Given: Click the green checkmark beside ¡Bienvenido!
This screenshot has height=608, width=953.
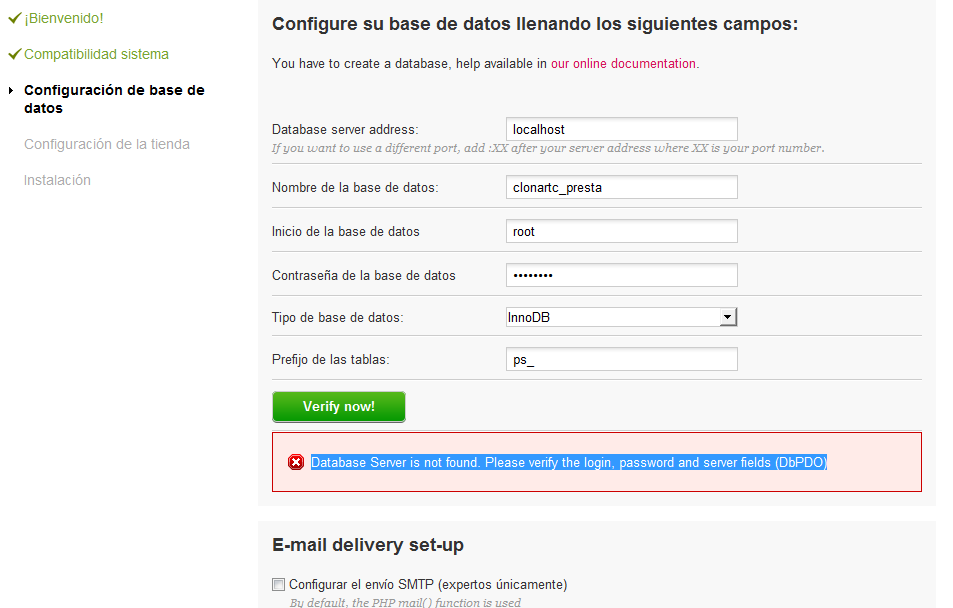Looking at the screenshot, I should (14, 18).
